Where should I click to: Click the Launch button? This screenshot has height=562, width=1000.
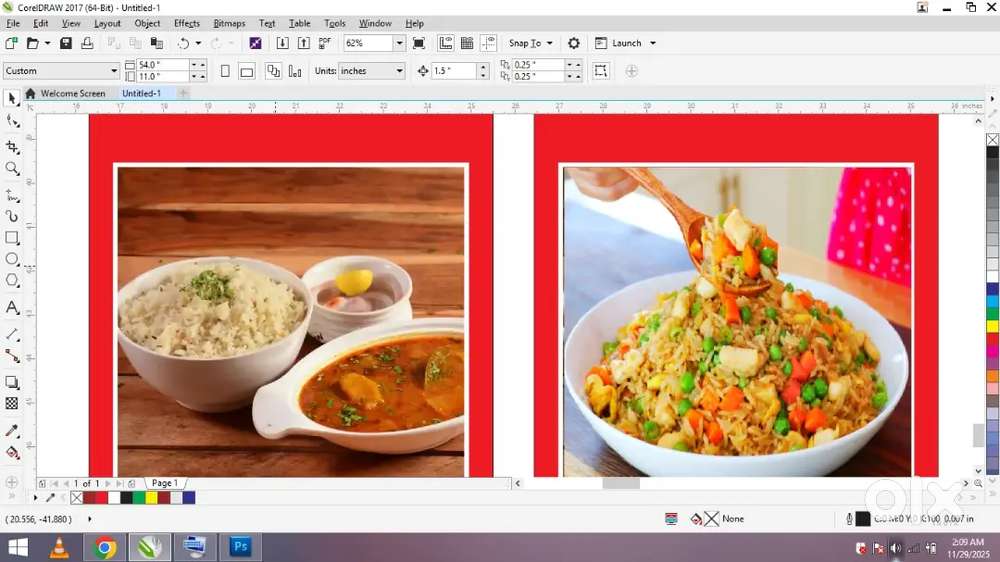626,43
